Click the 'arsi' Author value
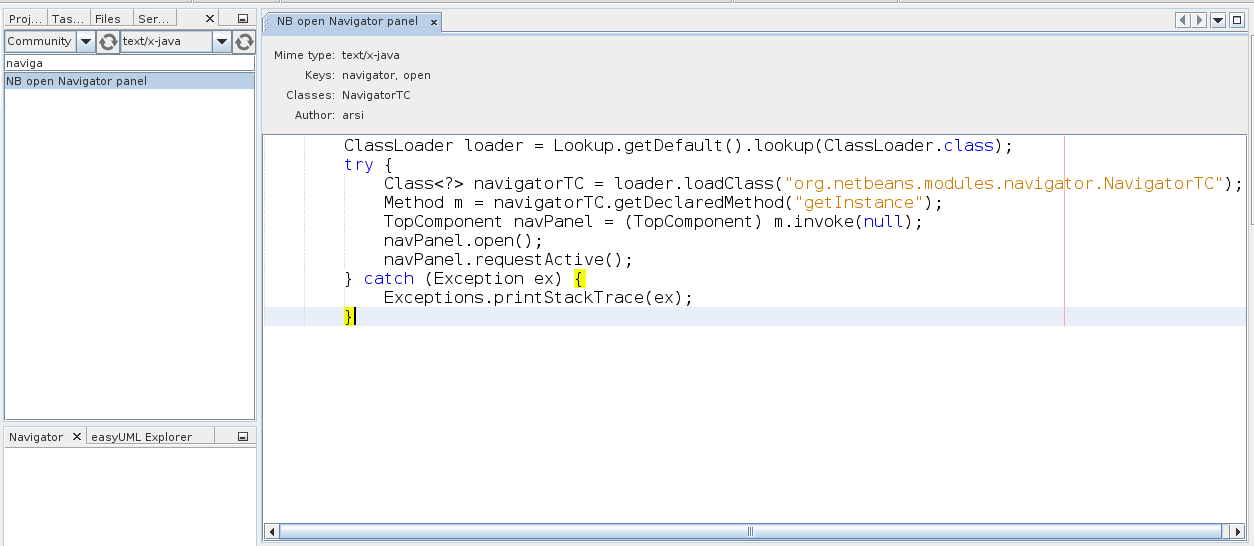This screenshot has width=1254, height=546. pyautogui.click(x=353, y=115)
